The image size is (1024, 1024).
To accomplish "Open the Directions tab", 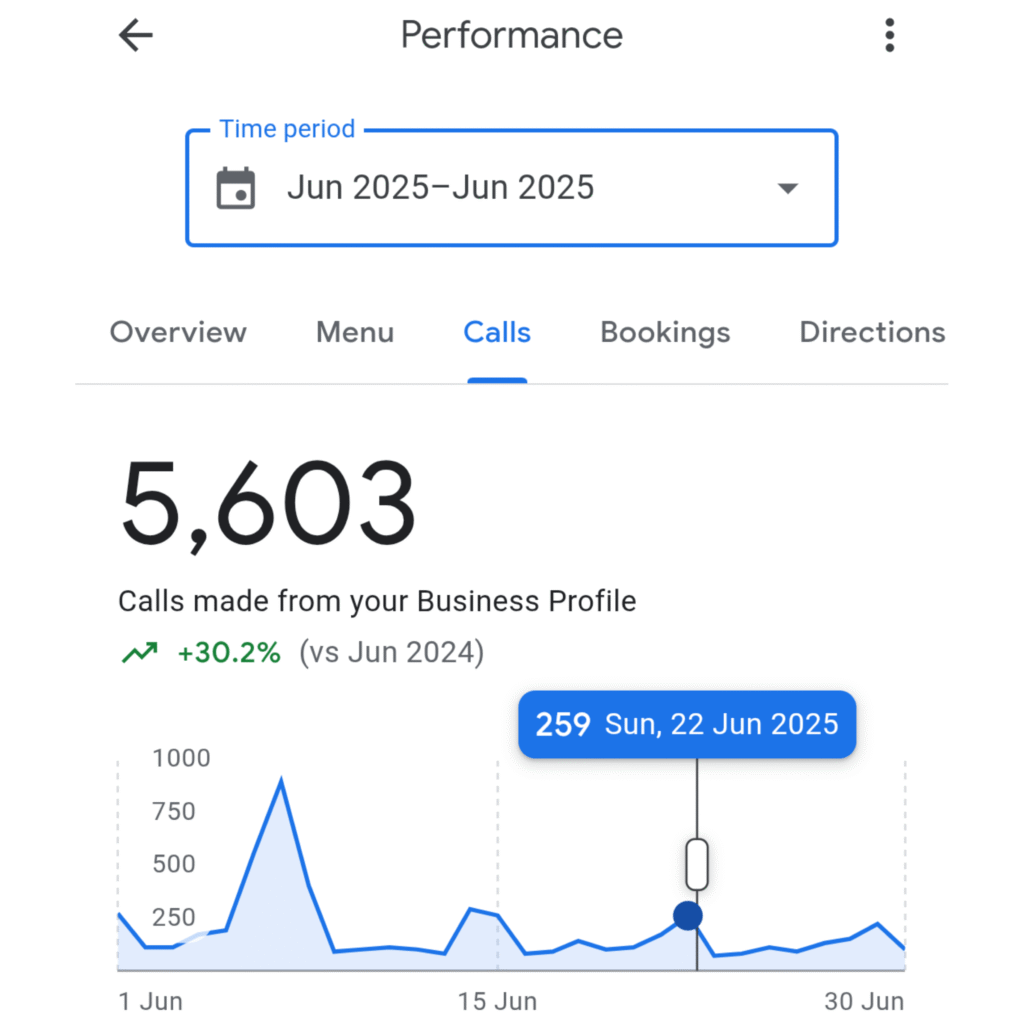I will (872, 332).
